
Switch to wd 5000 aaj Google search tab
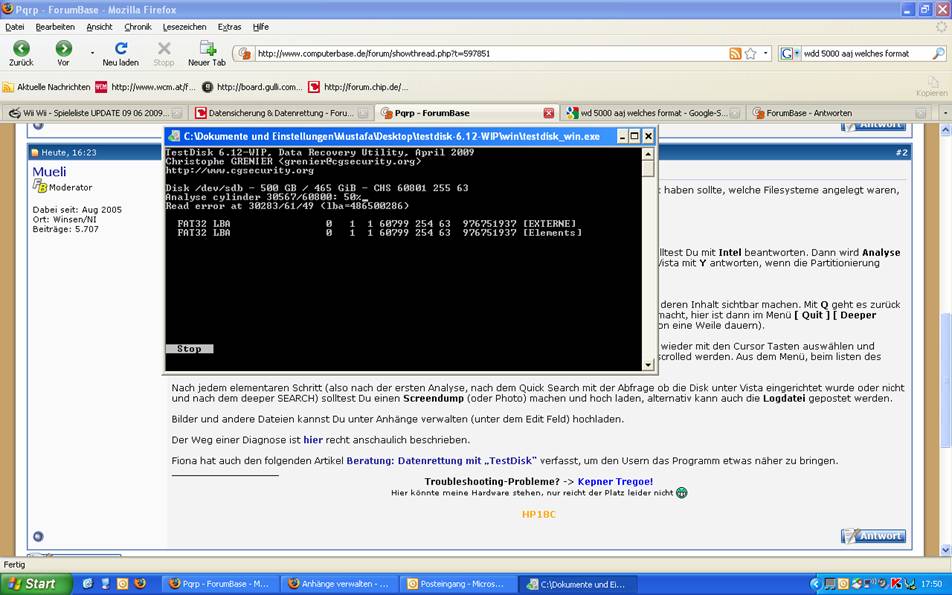click(653, 113)
